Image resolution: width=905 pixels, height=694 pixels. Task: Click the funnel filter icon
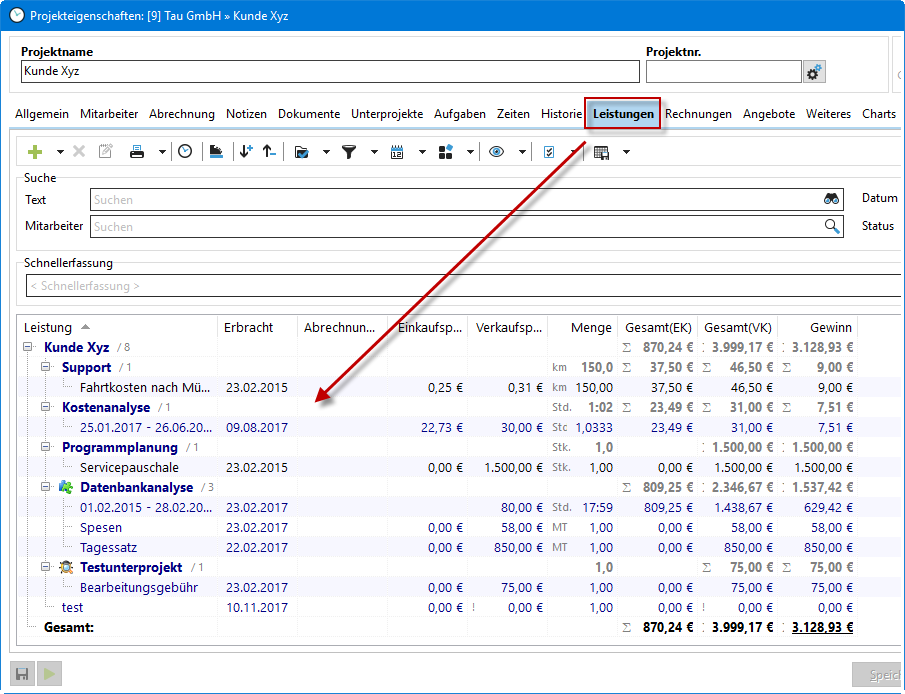click(x=349, y=152)
